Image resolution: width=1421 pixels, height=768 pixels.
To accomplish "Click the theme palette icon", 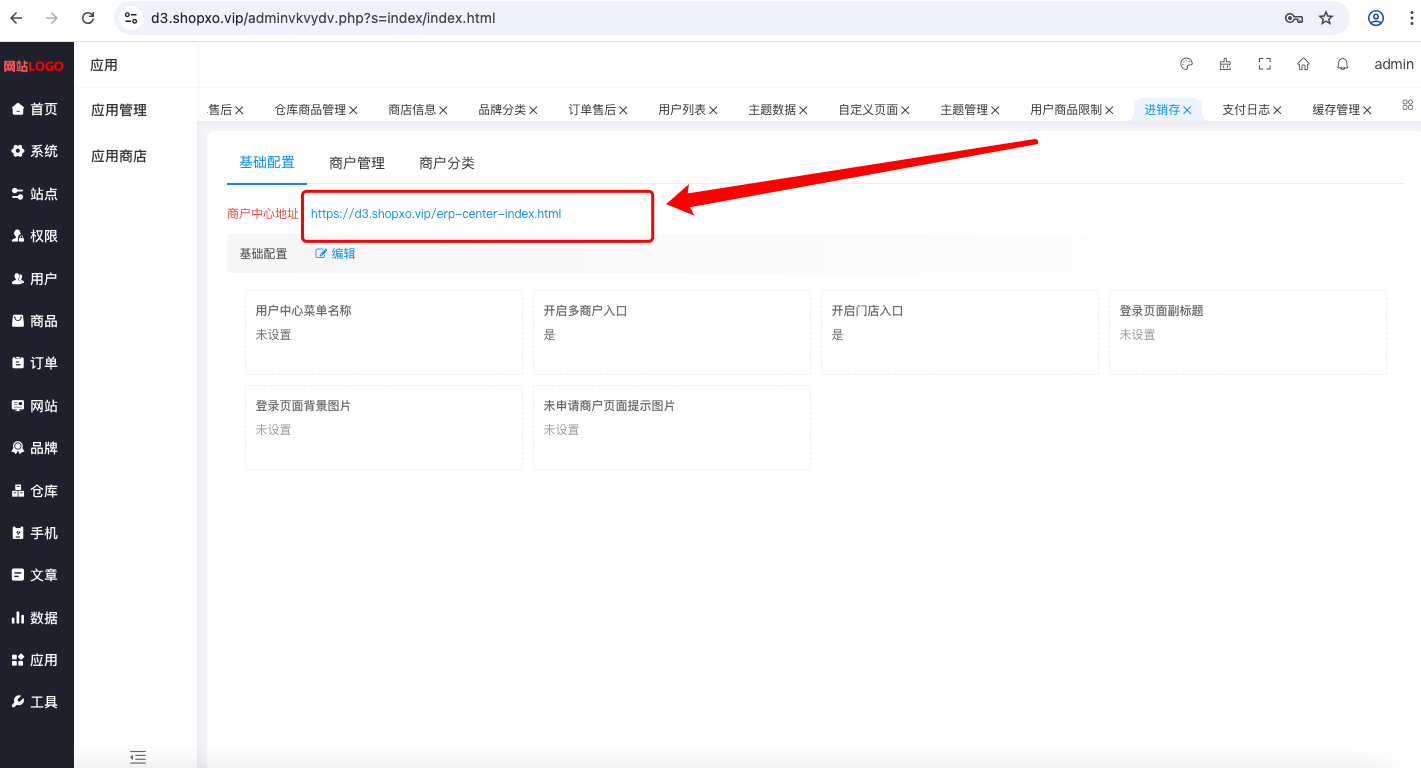I will (1187, 64).
